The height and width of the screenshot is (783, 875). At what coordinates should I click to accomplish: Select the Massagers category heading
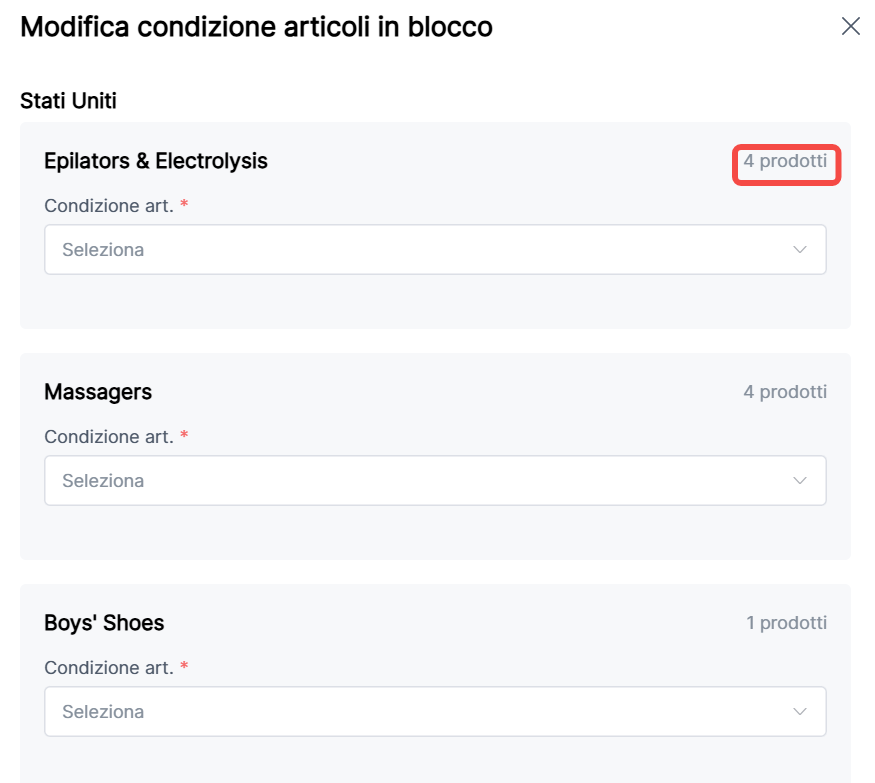(x=98, y=392)
